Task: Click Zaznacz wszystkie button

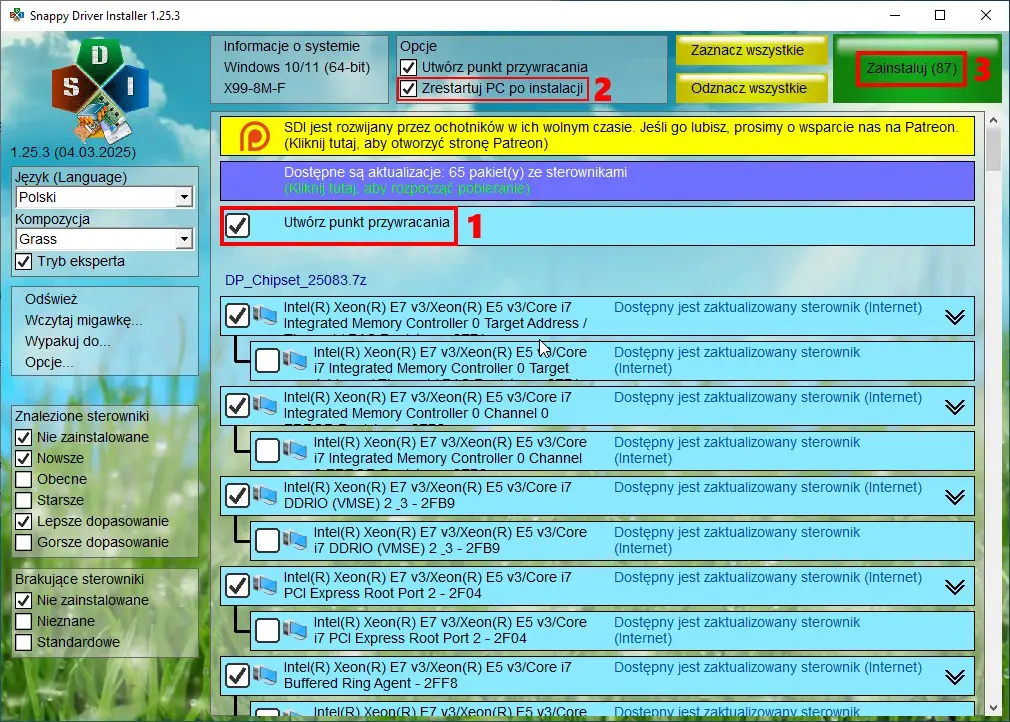Action: pyautogui.click(x=750, y=50)
